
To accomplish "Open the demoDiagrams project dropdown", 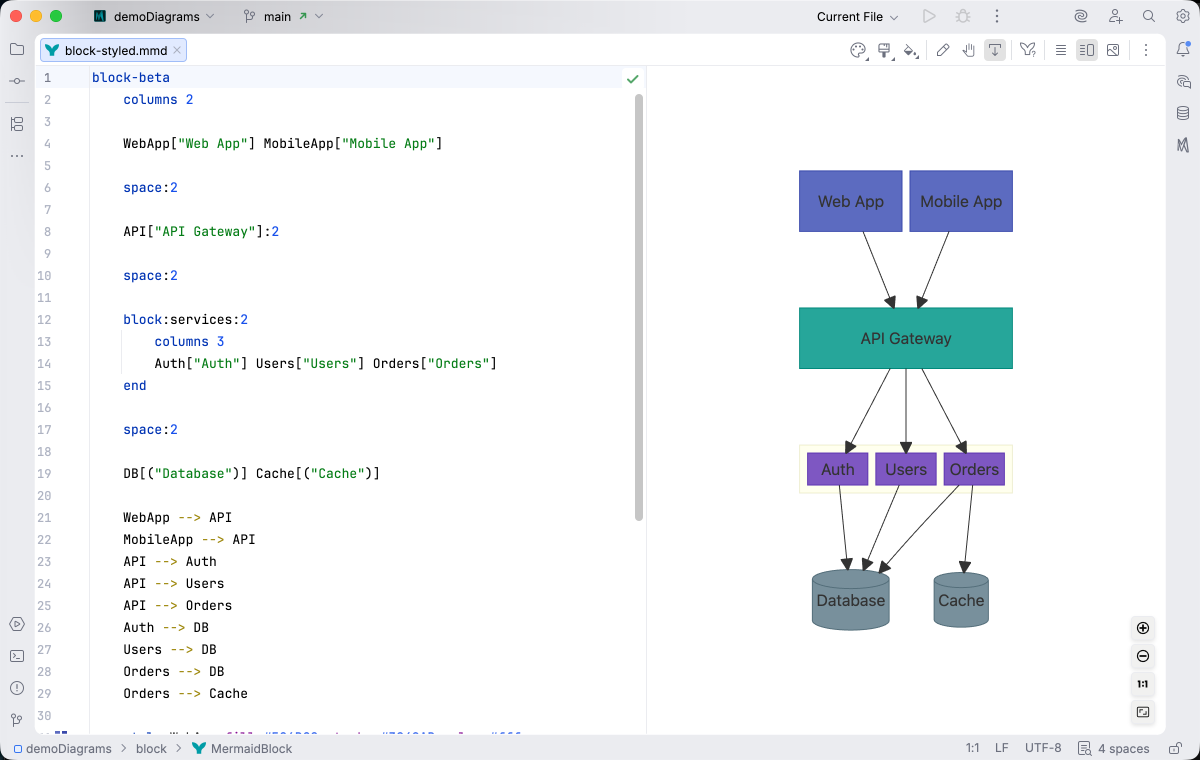I will coord(153,16).
